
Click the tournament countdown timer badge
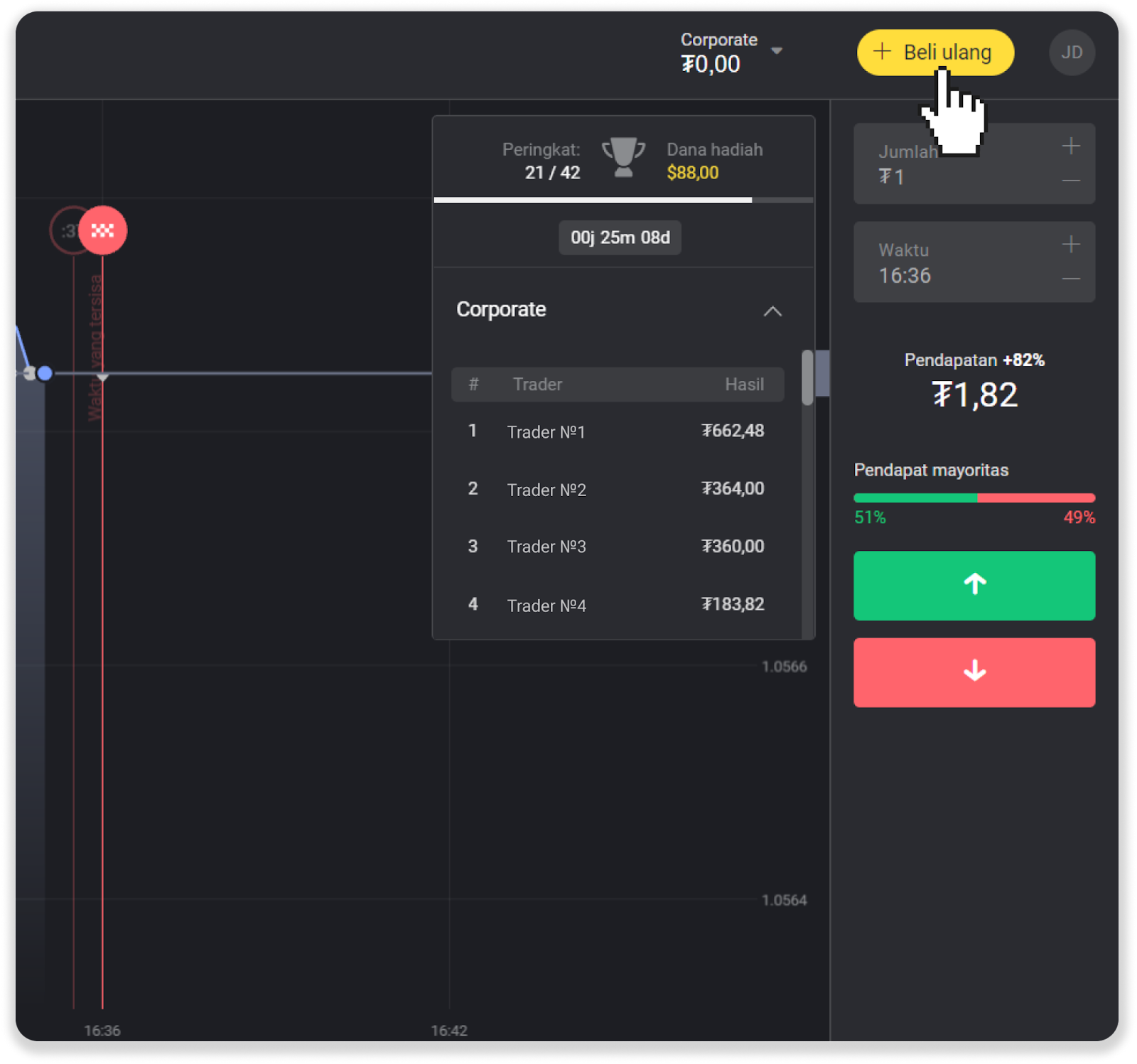[x=620, y=237]
